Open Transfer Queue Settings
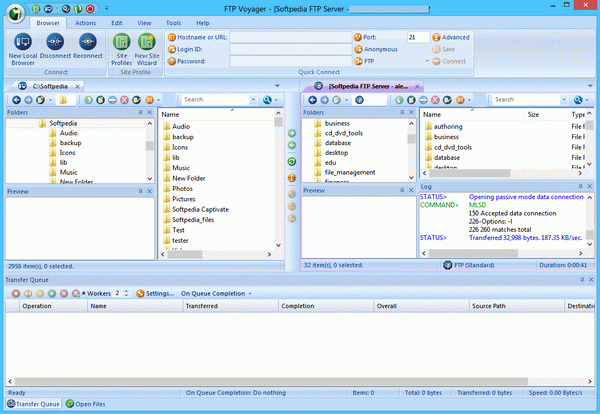This screenshot has width=600, height=414. pyautogui.click(x=155, y=293)
